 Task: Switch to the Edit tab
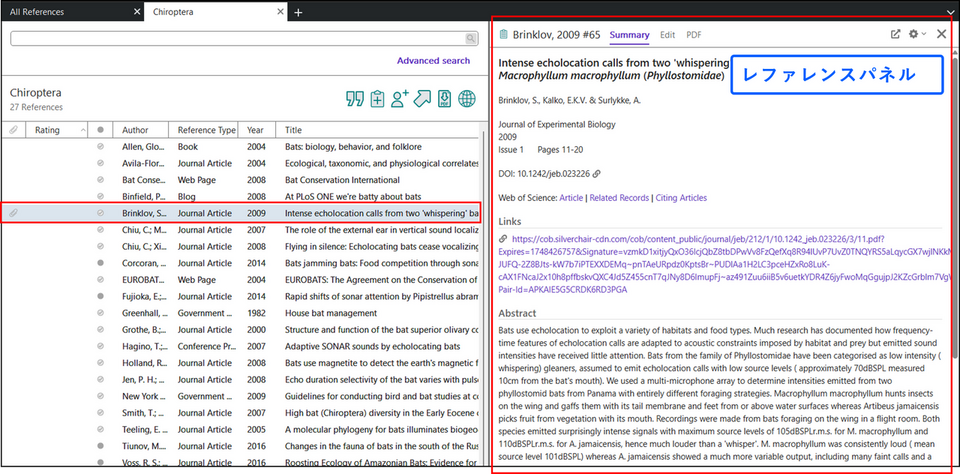click(x=667, y=35)
